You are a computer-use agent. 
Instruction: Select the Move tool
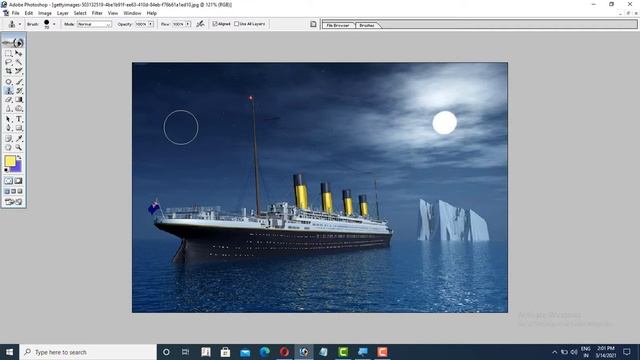pyautogui.click(x=19, y=53)
